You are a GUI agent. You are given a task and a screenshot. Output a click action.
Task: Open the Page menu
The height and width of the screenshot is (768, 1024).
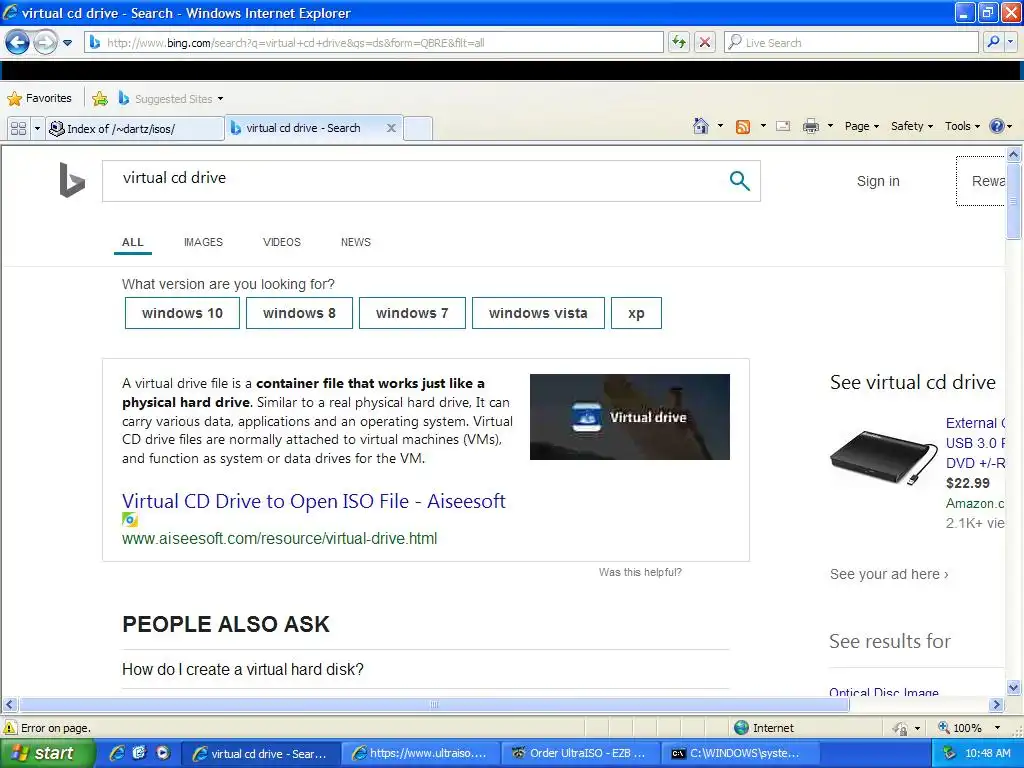click(861, 126)
